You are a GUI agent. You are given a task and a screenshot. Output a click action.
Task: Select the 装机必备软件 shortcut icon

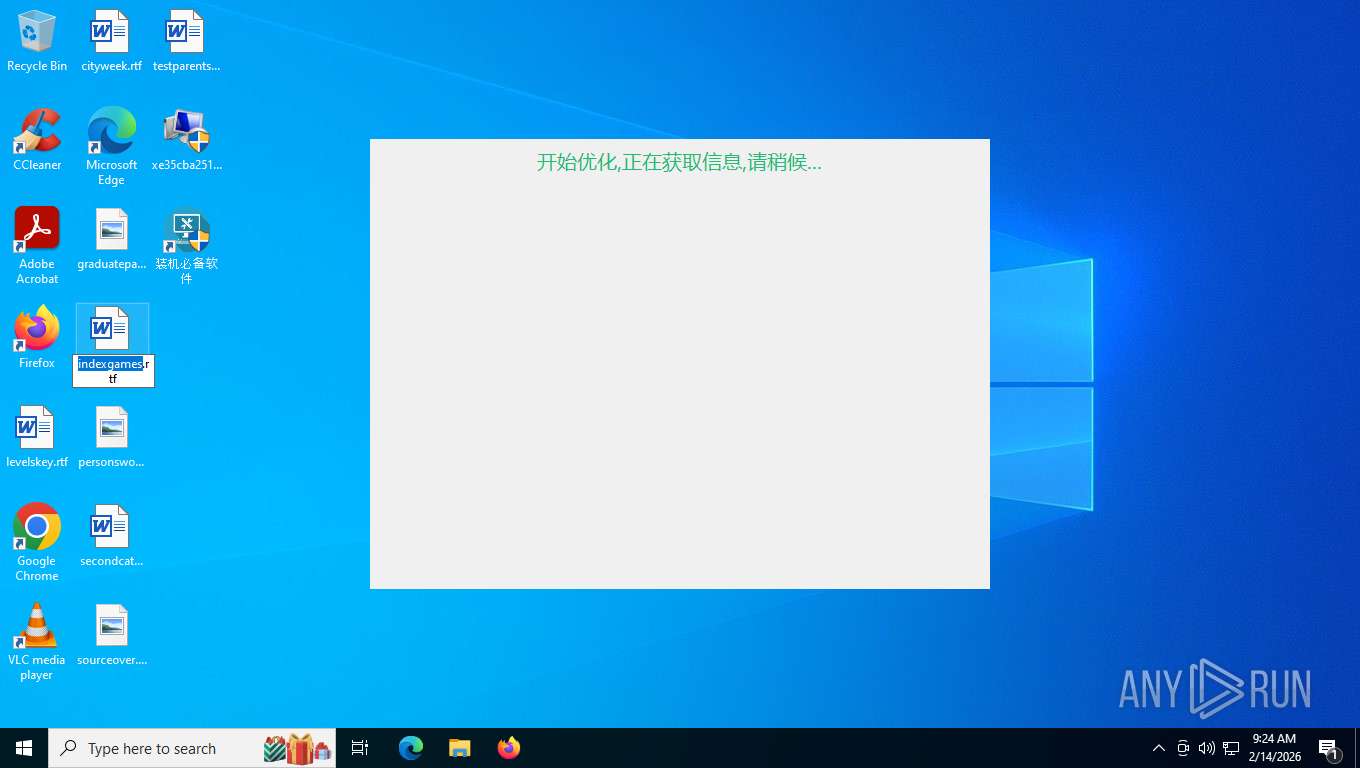pyautogui.click(x=186, y=245)
